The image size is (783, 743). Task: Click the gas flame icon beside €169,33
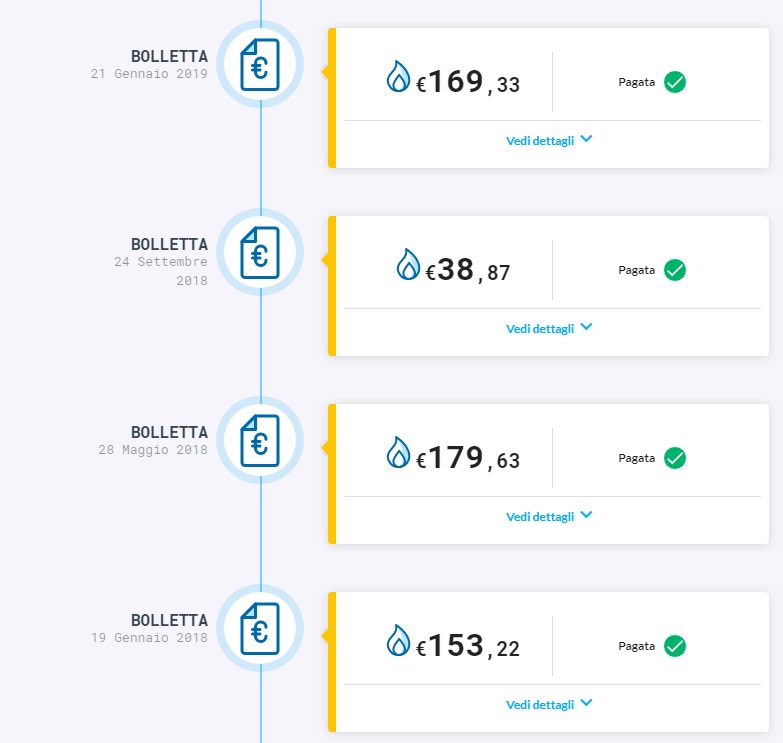pos(398,76)
